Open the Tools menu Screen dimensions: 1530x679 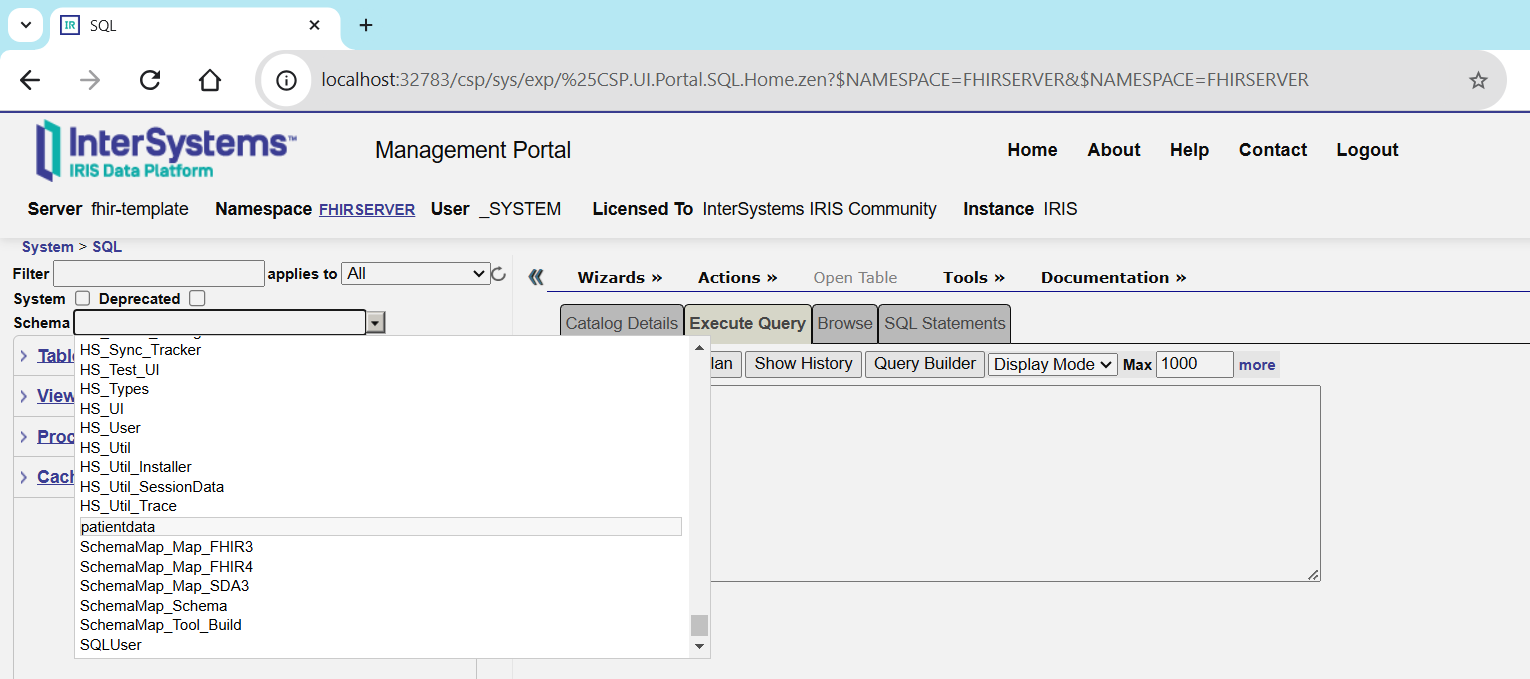pos(974,277)
